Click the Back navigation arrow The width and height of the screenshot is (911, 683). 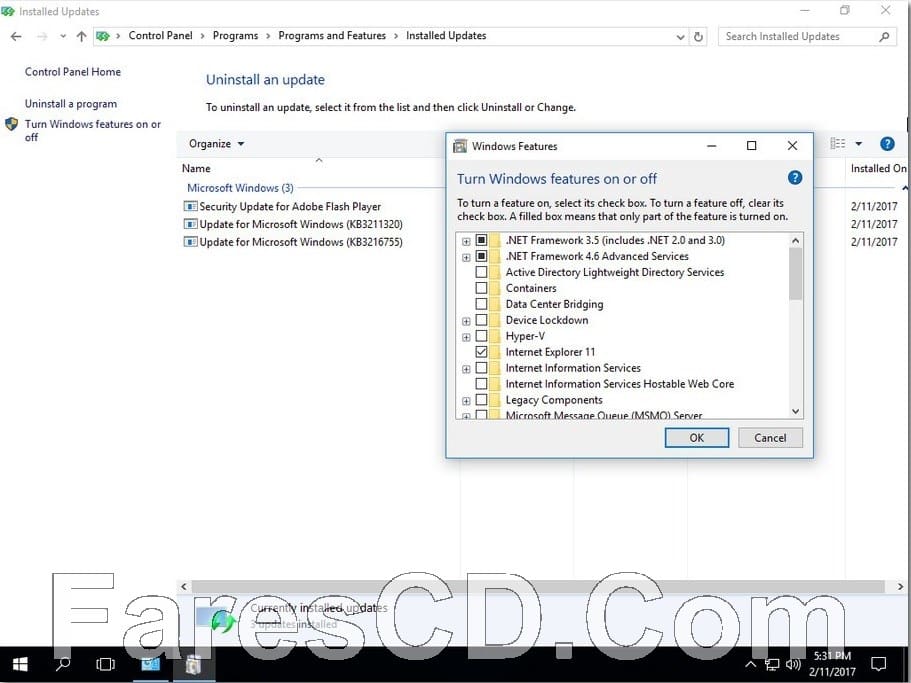[x=16, y=36]
